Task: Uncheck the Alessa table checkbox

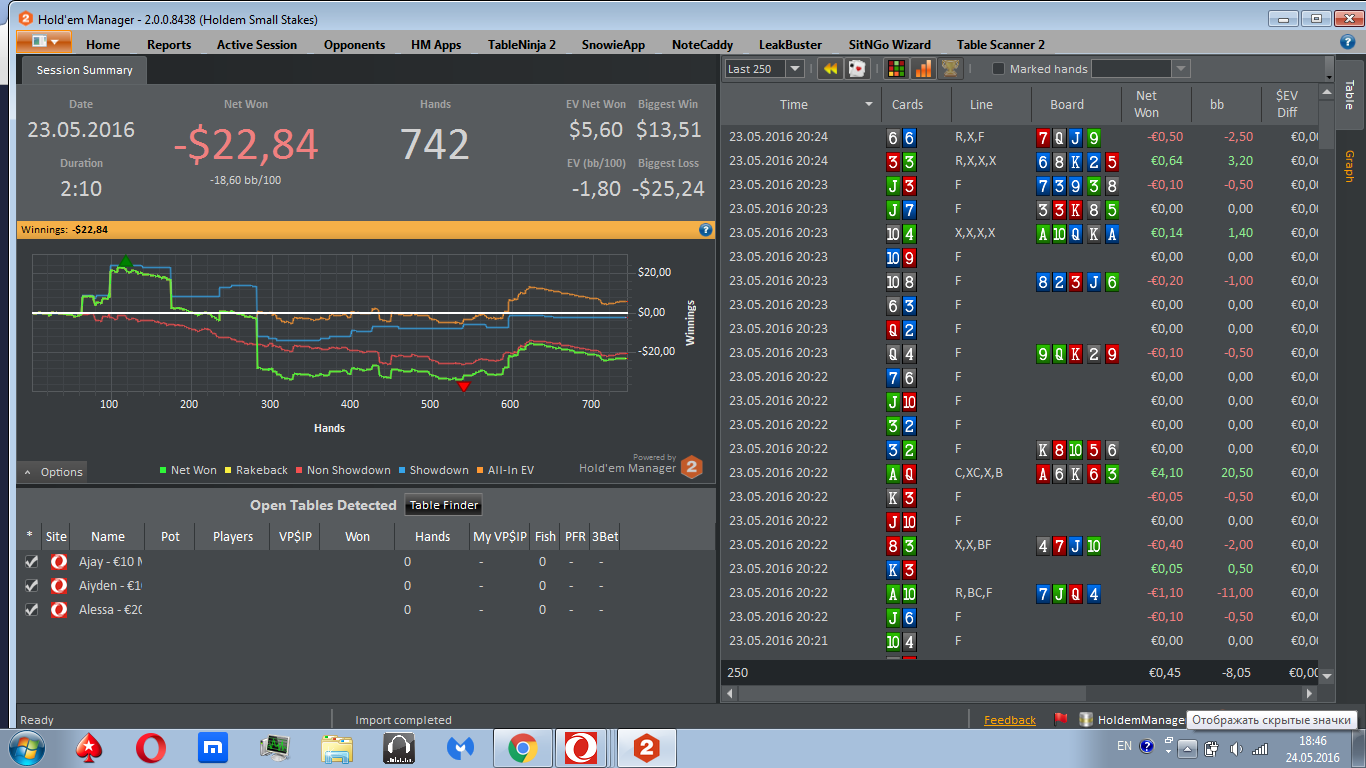Action: click(x=31, y=610)
